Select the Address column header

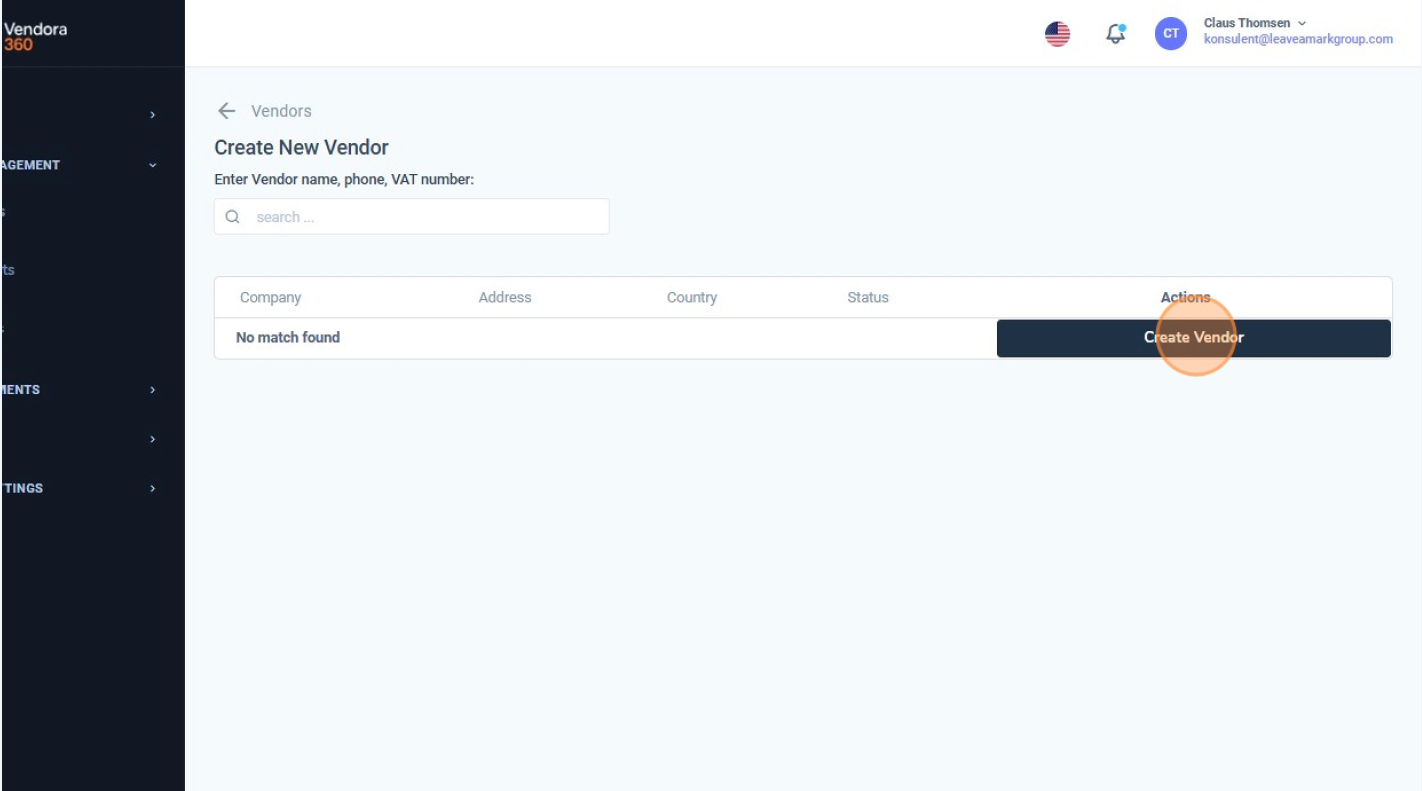click(505, 297)
